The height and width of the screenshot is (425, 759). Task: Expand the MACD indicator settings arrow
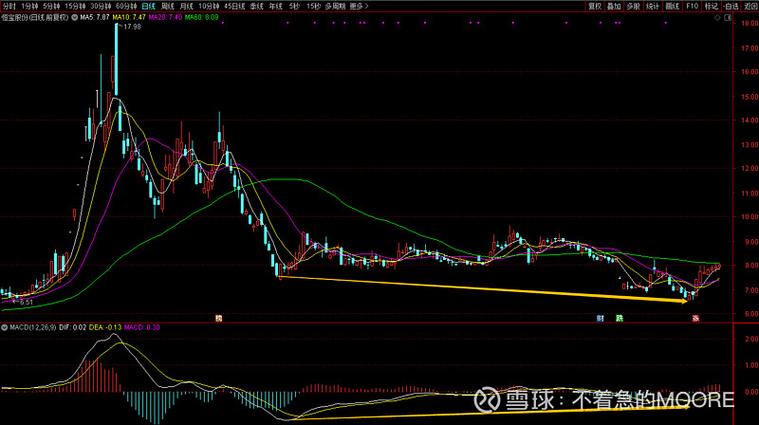coord(4,327)
